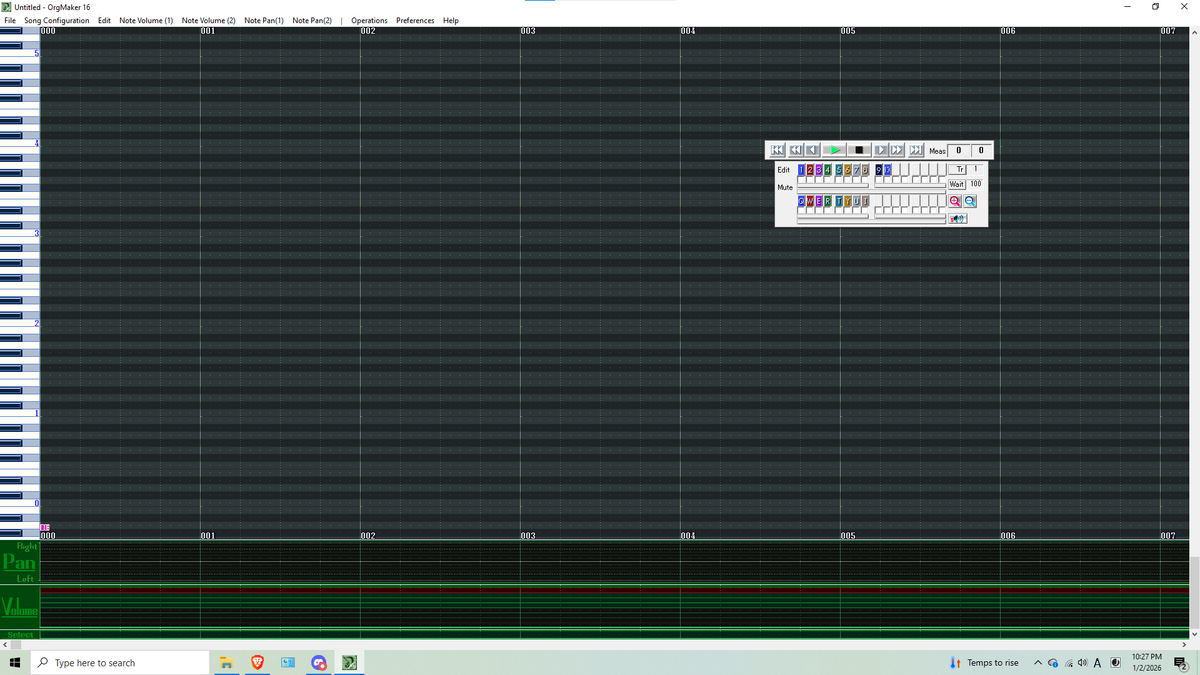Jump to song start with rewind-to-beginning button

pos(777,150)
